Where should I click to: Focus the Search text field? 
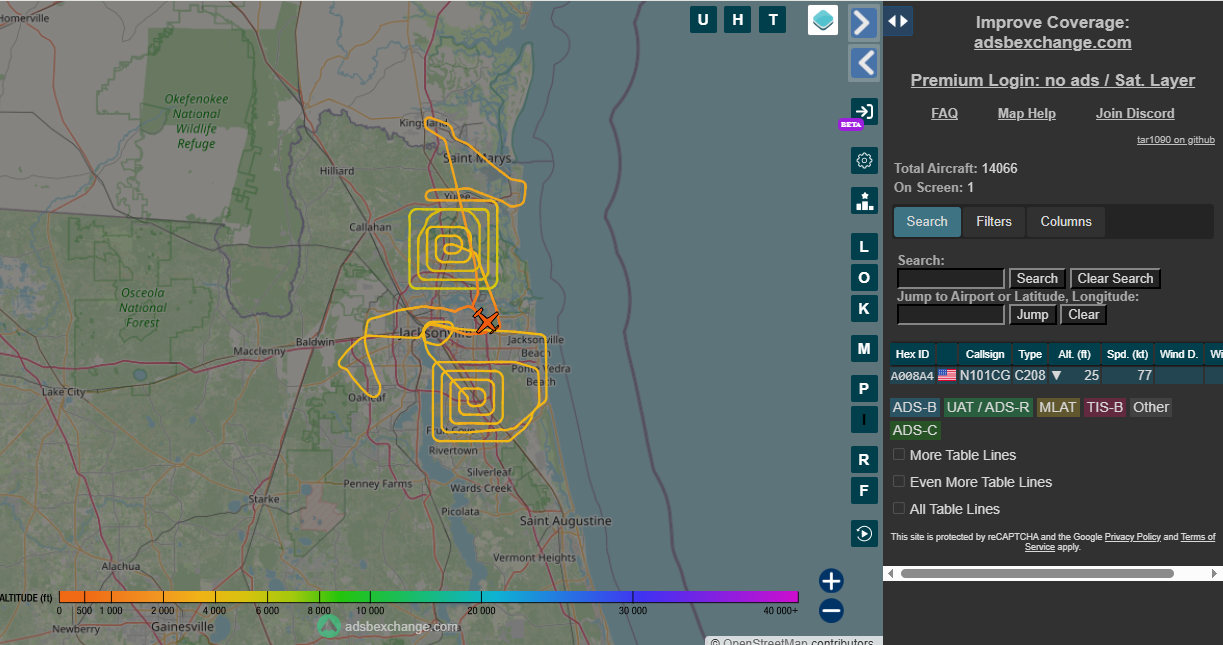point(951,279)
